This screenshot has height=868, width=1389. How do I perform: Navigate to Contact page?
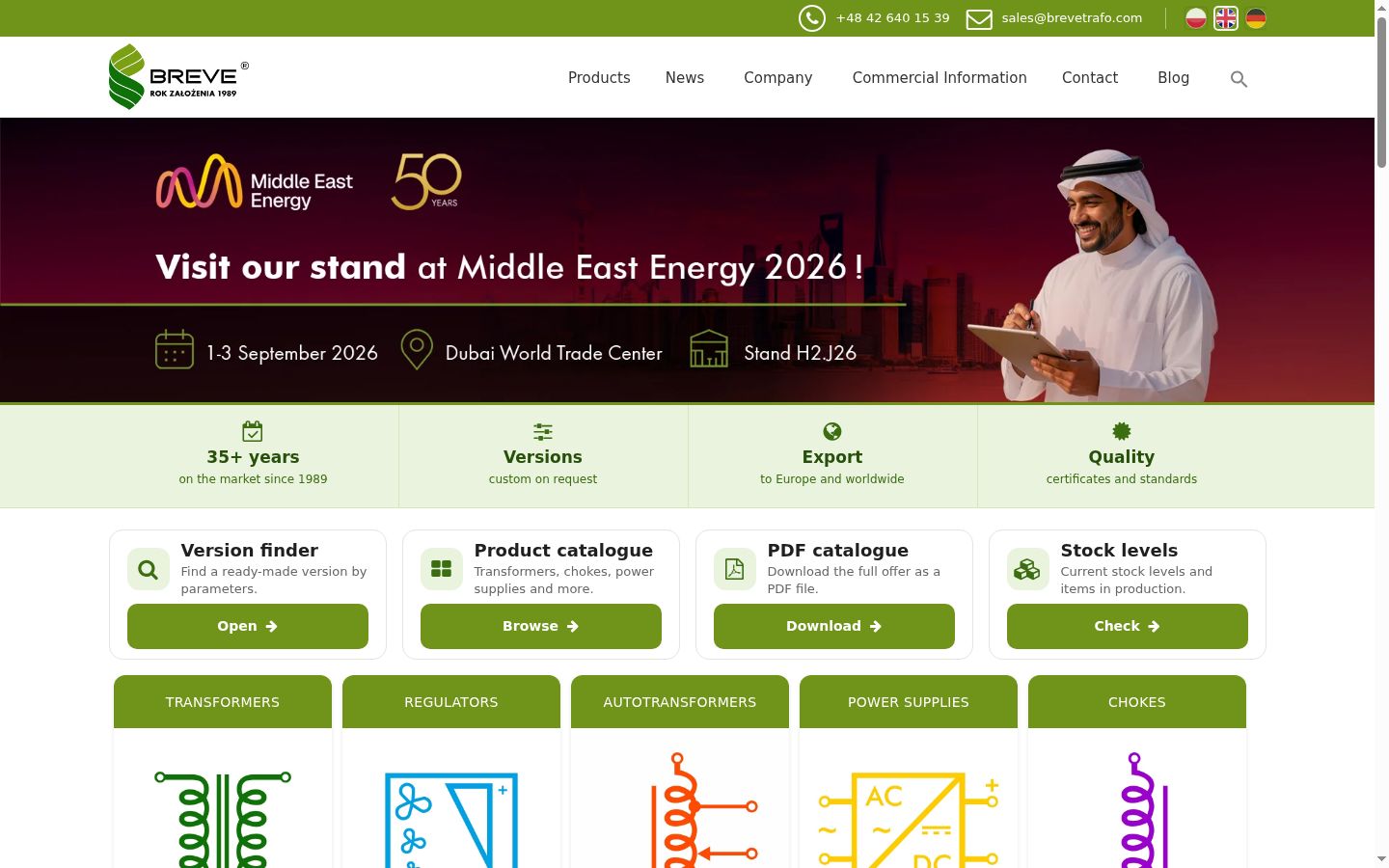1090,78
